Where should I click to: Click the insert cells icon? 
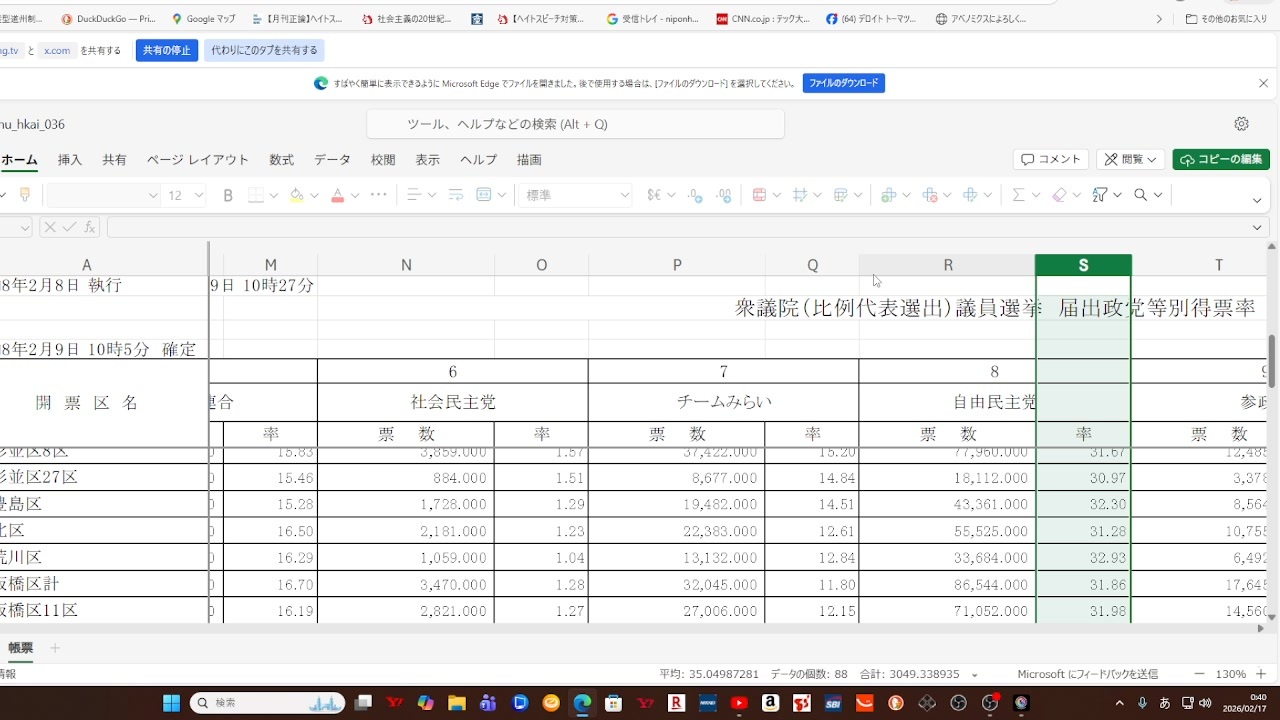pos(888,195)
